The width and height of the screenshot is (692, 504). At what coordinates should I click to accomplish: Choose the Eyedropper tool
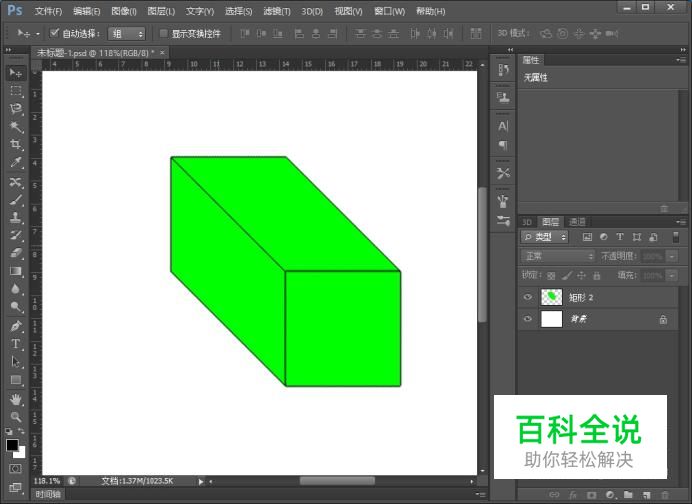(16, 163)
